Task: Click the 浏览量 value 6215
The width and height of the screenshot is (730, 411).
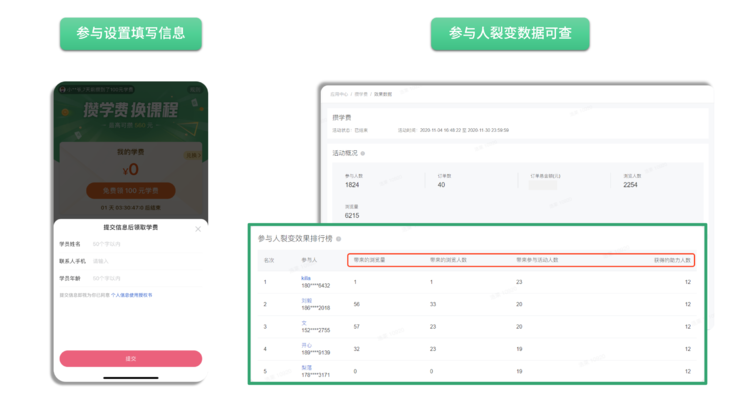Action: (x=352, y=216)
